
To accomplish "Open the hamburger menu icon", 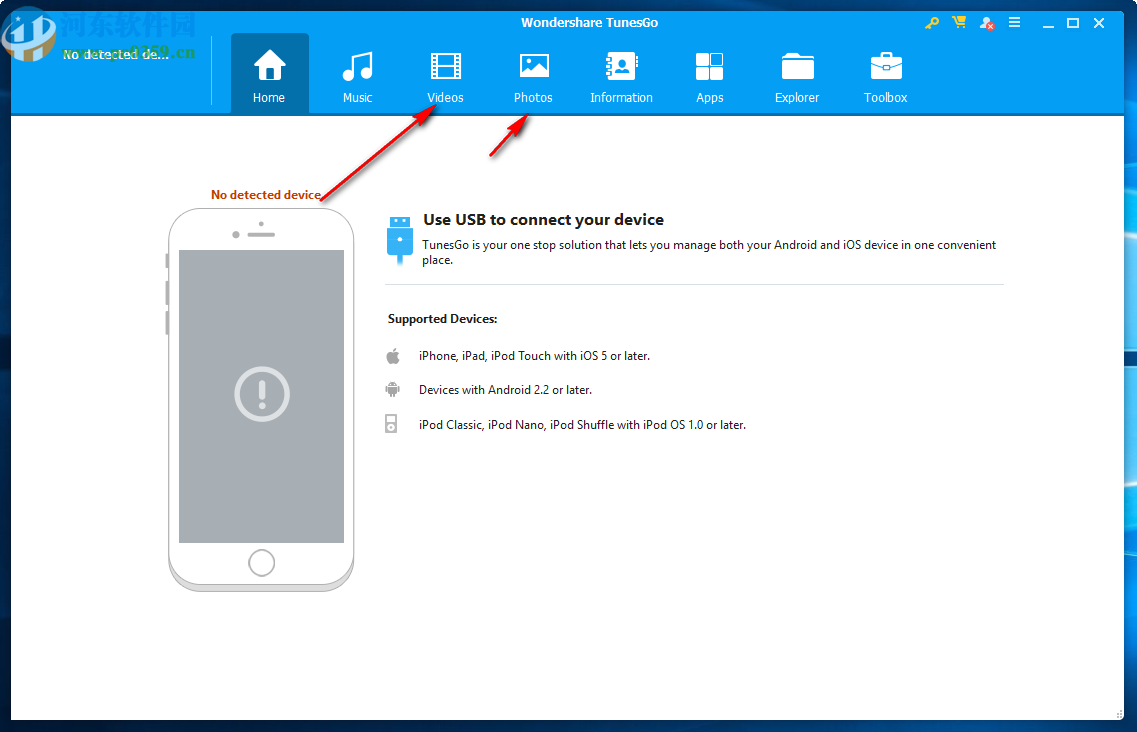I will 1014,22.
